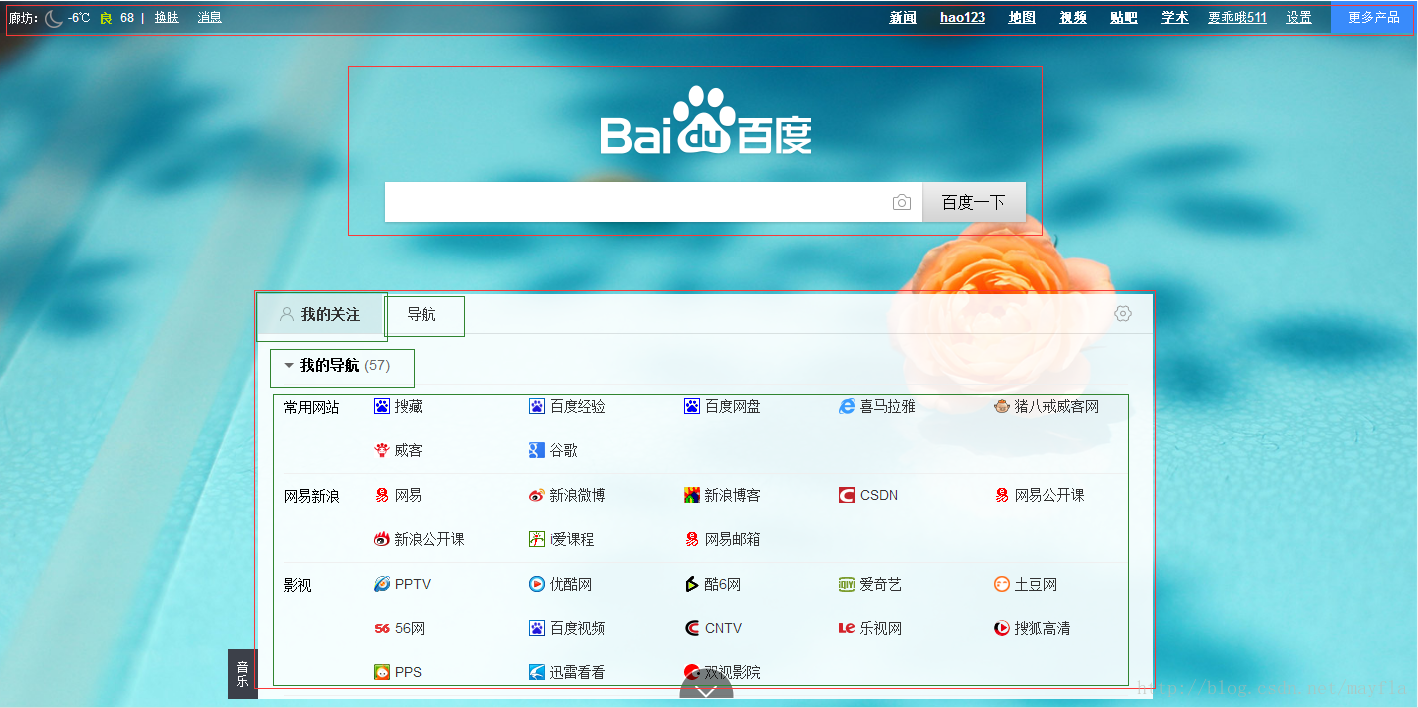Click the 影视 category label
This screenshot has height=708, width=1418.
[297, 585]
